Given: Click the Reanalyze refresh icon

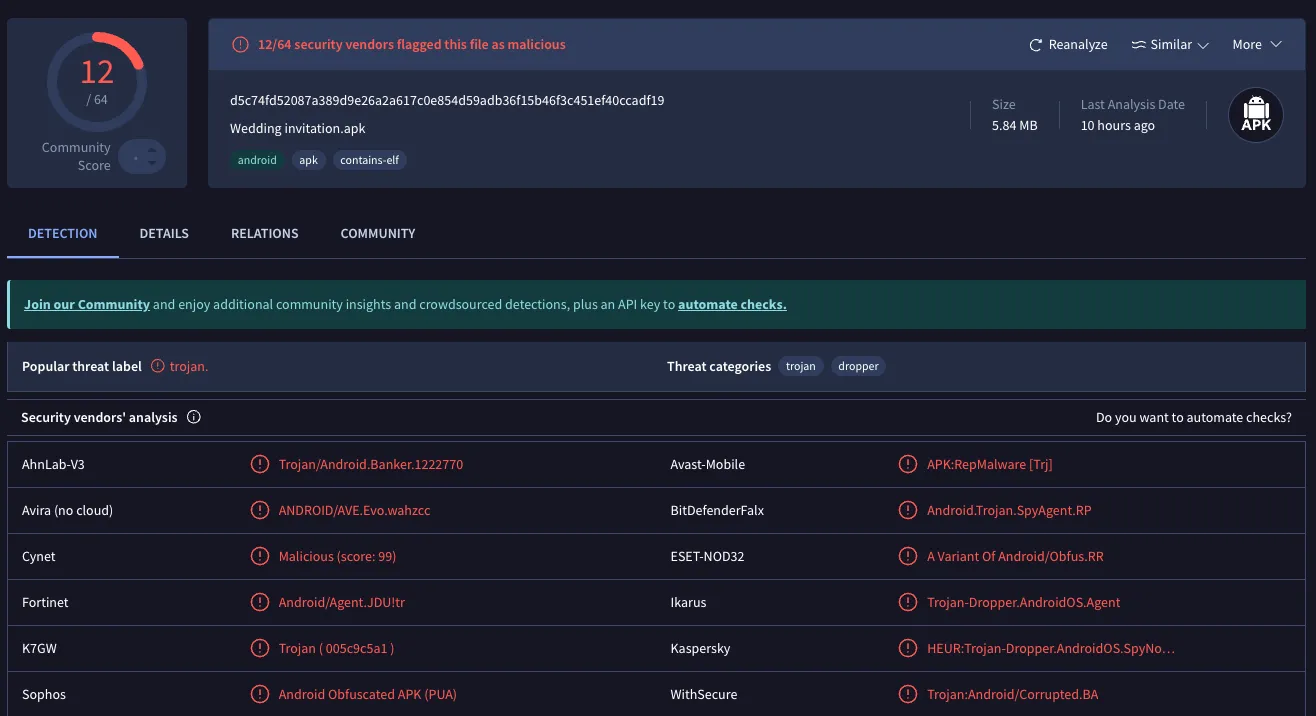Looking at the screenshot, I should (1036, 45).
